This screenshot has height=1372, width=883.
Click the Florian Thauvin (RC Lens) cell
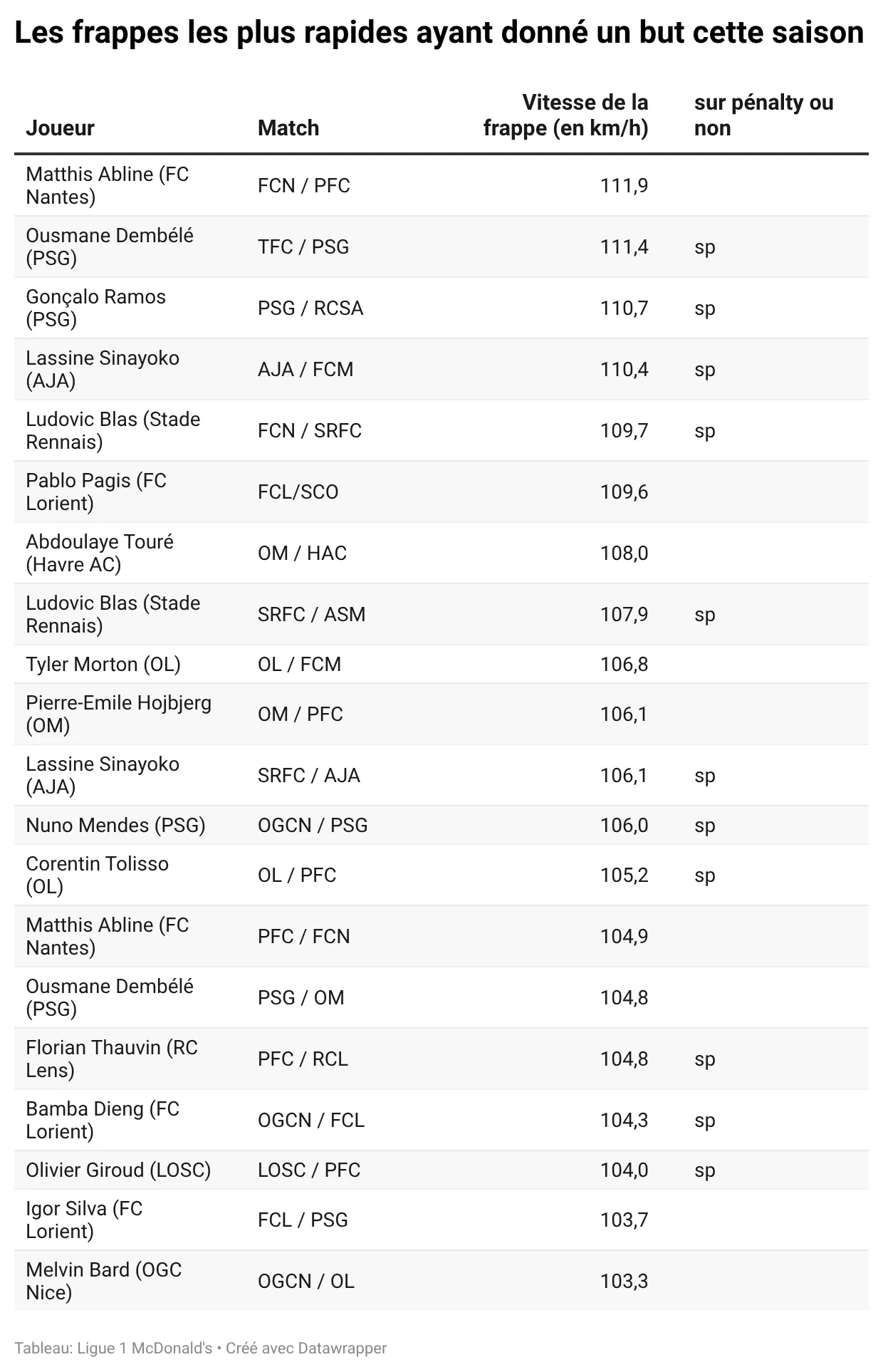coord(112,1059)
